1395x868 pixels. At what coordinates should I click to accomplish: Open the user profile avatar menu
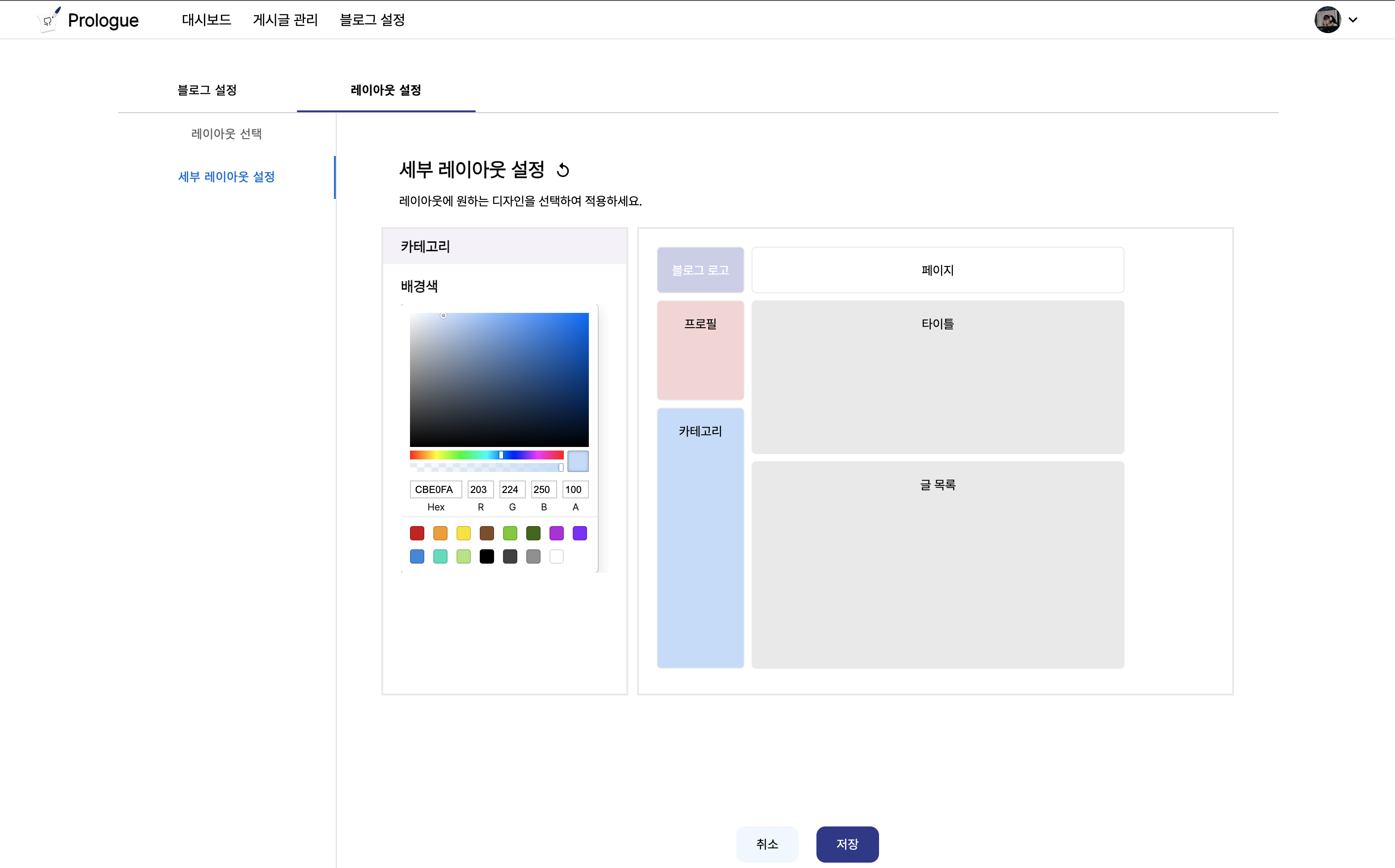coord(1327,20)
